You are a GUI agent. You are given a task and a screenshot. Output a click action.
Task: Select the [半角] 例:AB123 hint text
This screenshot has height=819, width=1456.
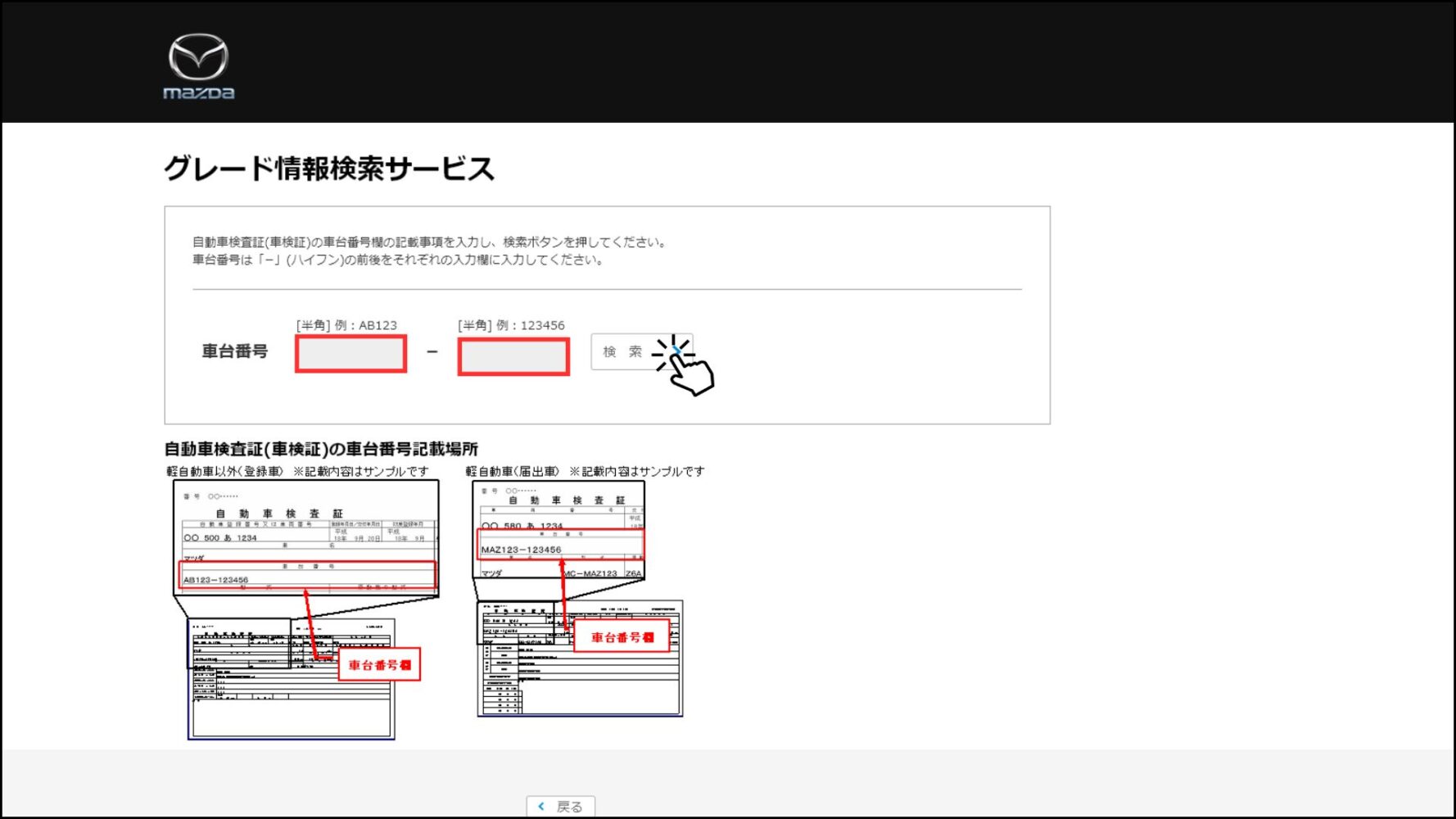point(346,325)
